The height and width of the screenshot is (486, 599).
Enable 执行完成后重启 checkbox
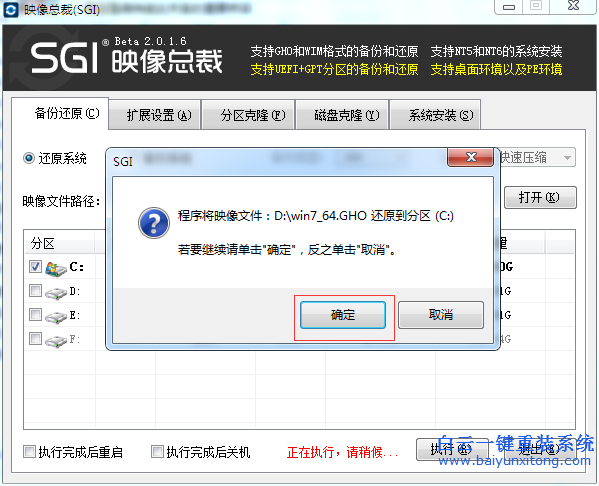coord(29,452)
